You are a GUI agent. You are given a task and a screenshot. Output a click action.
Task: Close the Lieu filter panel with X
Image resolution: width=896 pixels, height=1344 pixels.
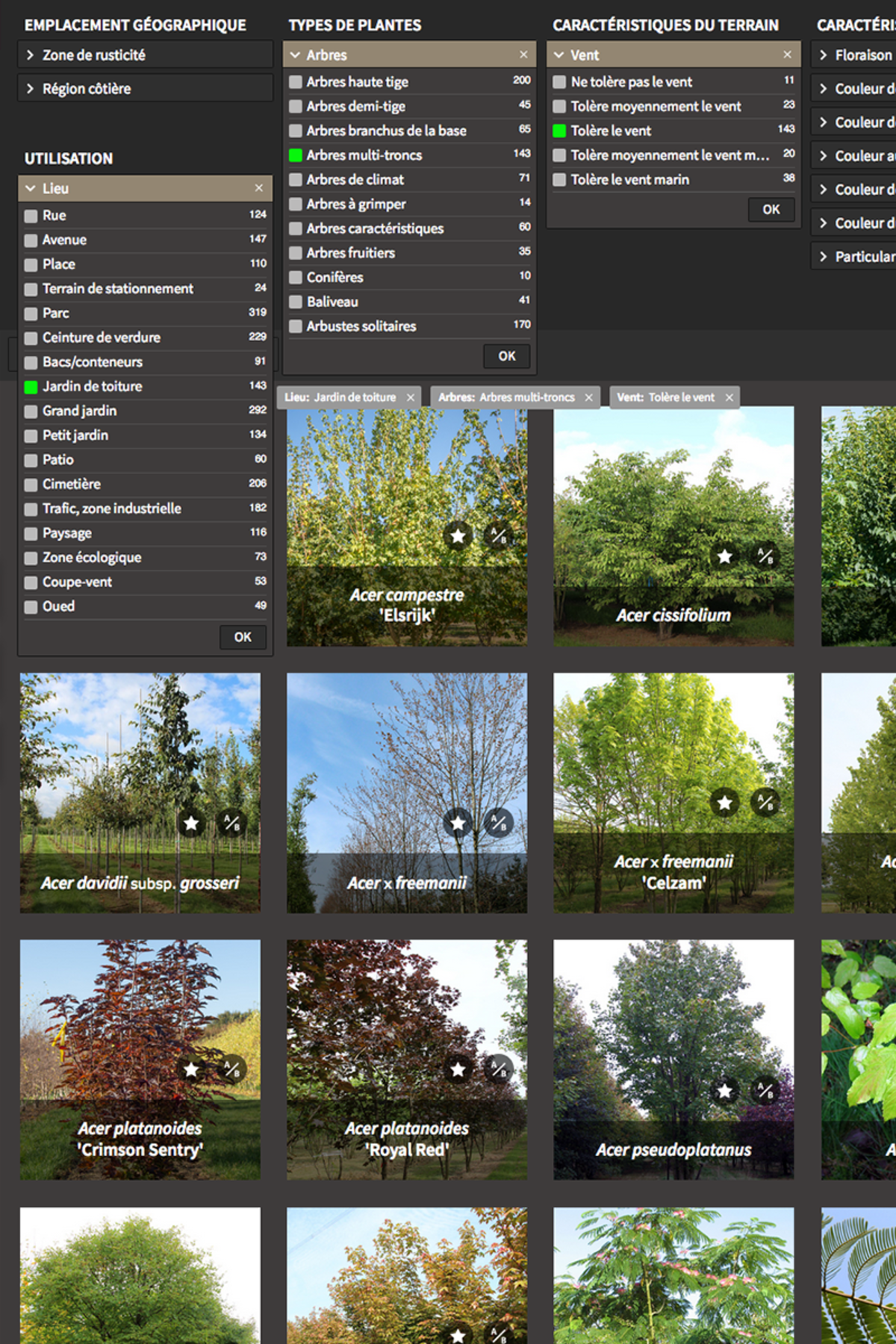pos(258,188)
